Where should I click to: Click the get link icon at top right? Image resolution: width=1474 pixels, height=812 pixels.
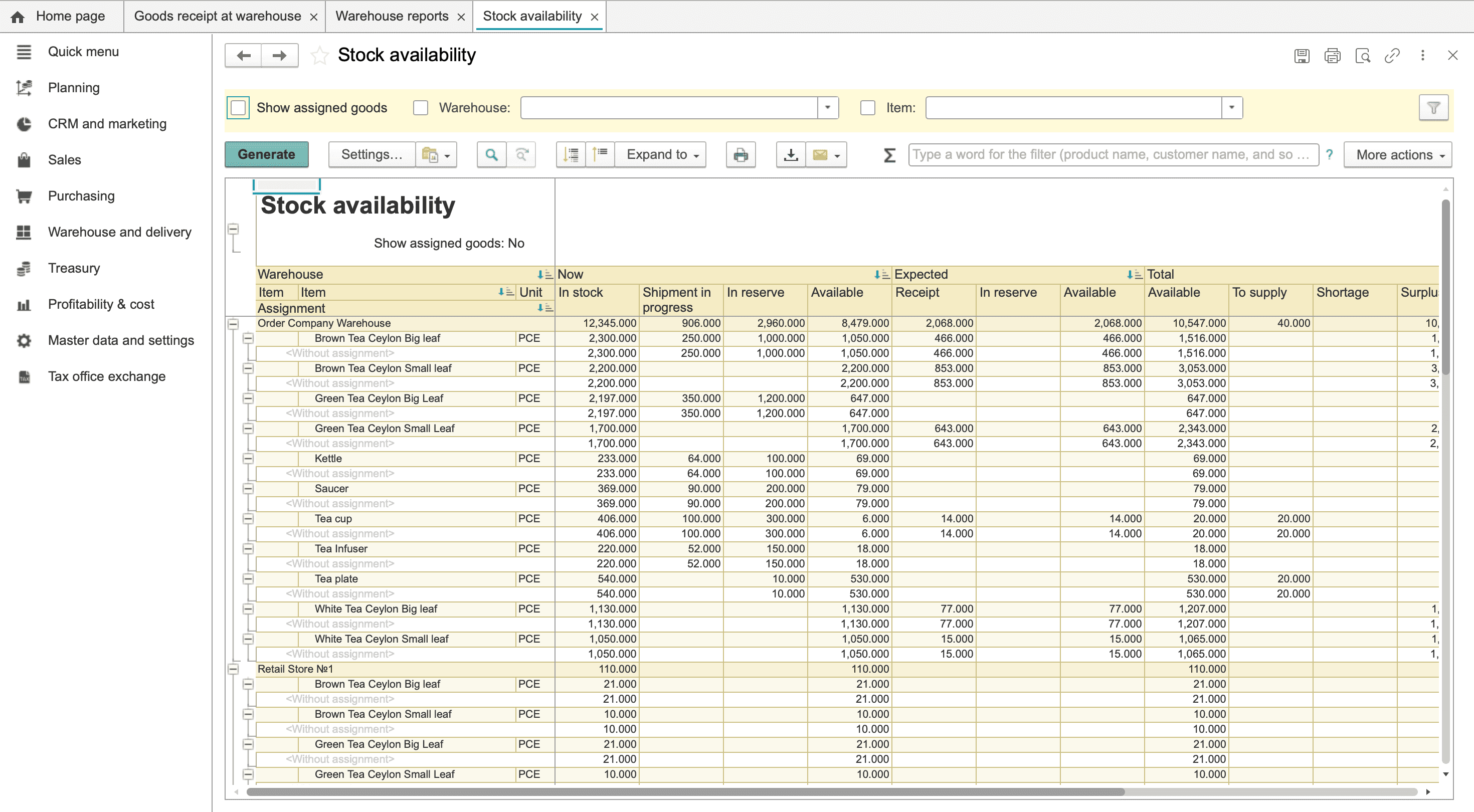1392,56
